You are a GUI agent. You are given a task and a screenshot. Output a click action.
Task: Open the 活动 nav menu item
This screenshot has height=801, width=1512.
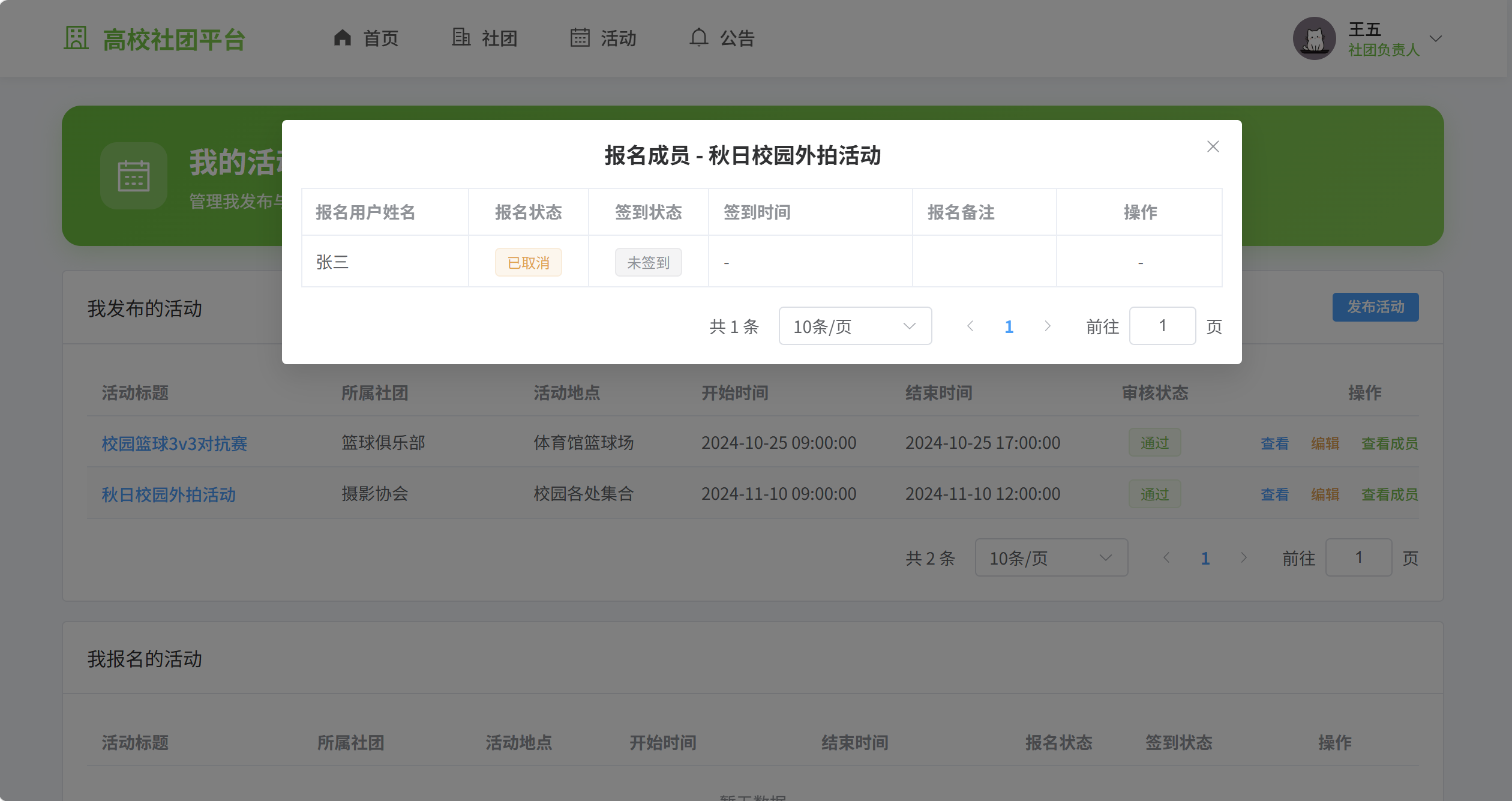pos(604,38)
